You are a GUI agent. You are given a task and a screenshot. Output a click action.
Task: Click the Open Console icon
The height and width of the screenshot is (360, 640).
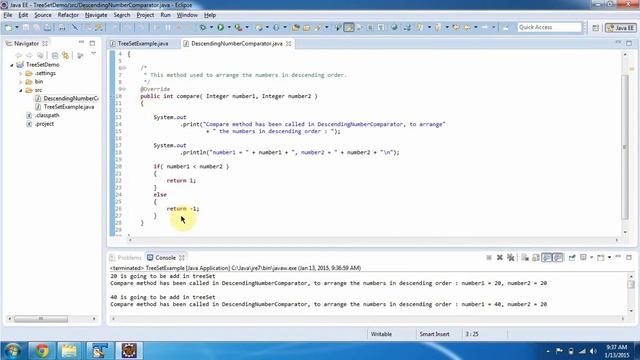pyautogui.click(x=600, y=258)
